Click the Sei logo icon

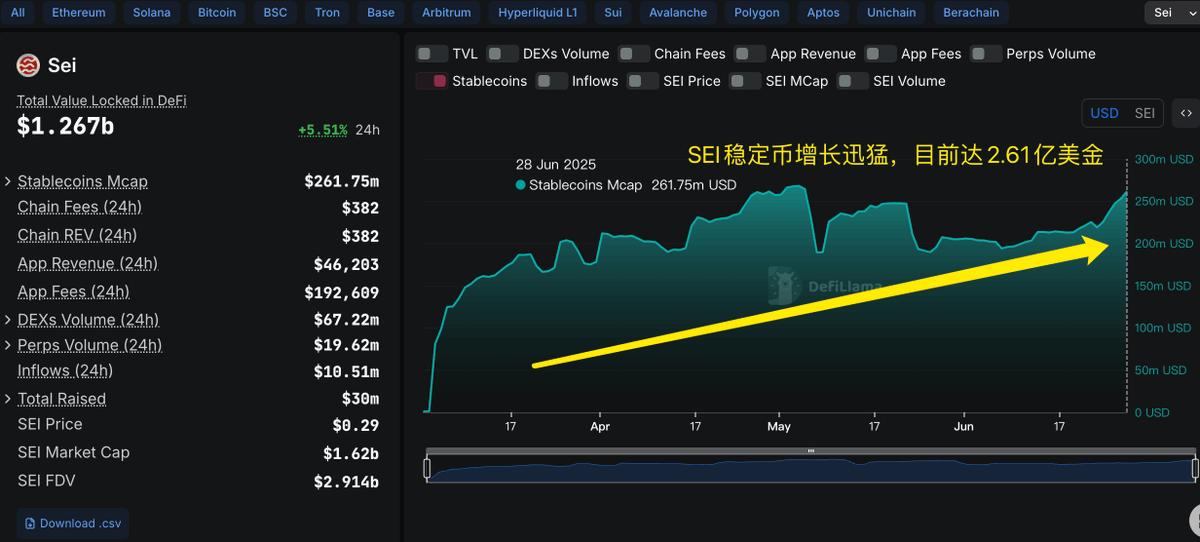(x=28, y=66)
